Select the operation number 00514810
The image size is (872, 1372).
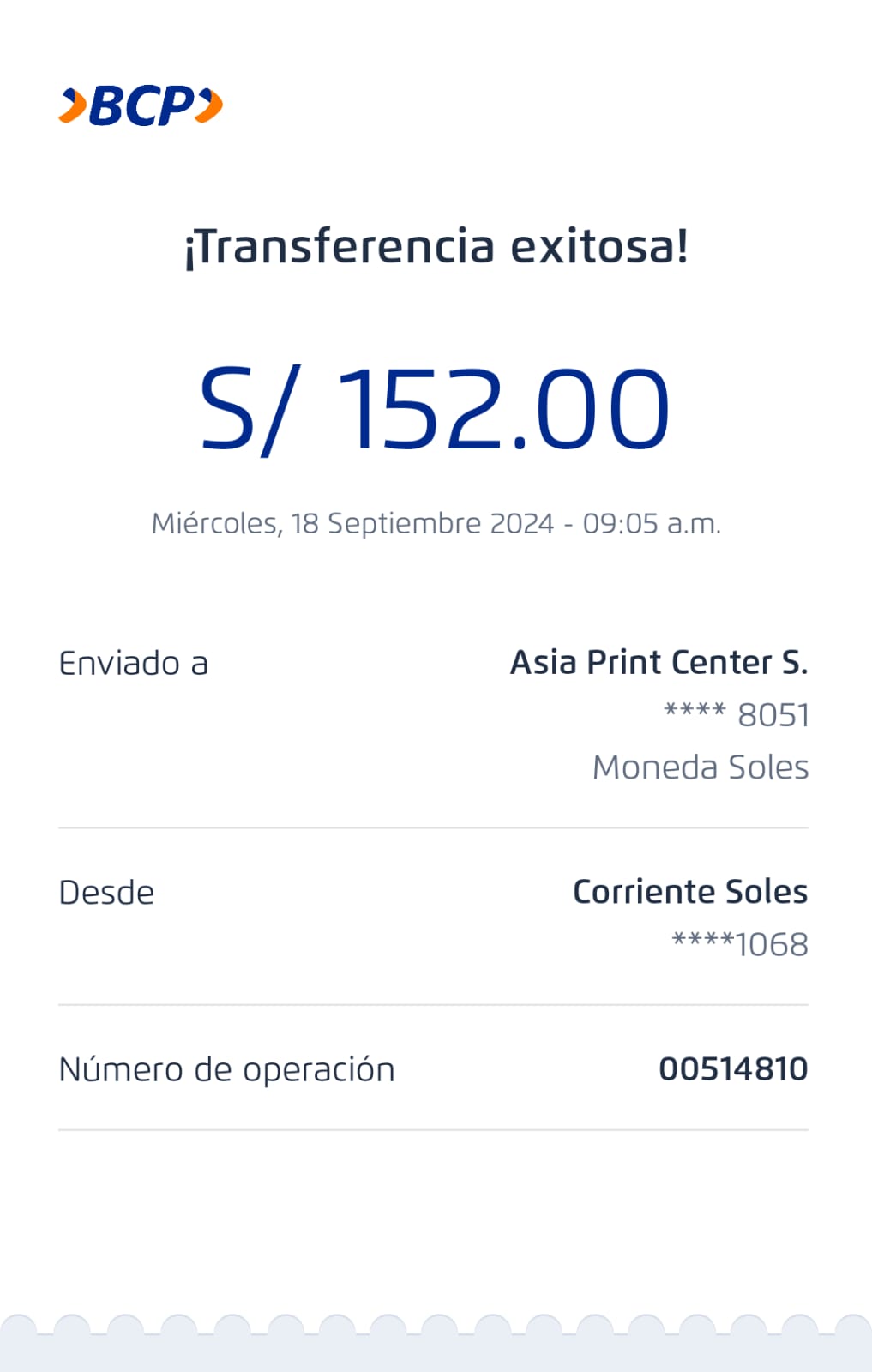coord(733,1069)
